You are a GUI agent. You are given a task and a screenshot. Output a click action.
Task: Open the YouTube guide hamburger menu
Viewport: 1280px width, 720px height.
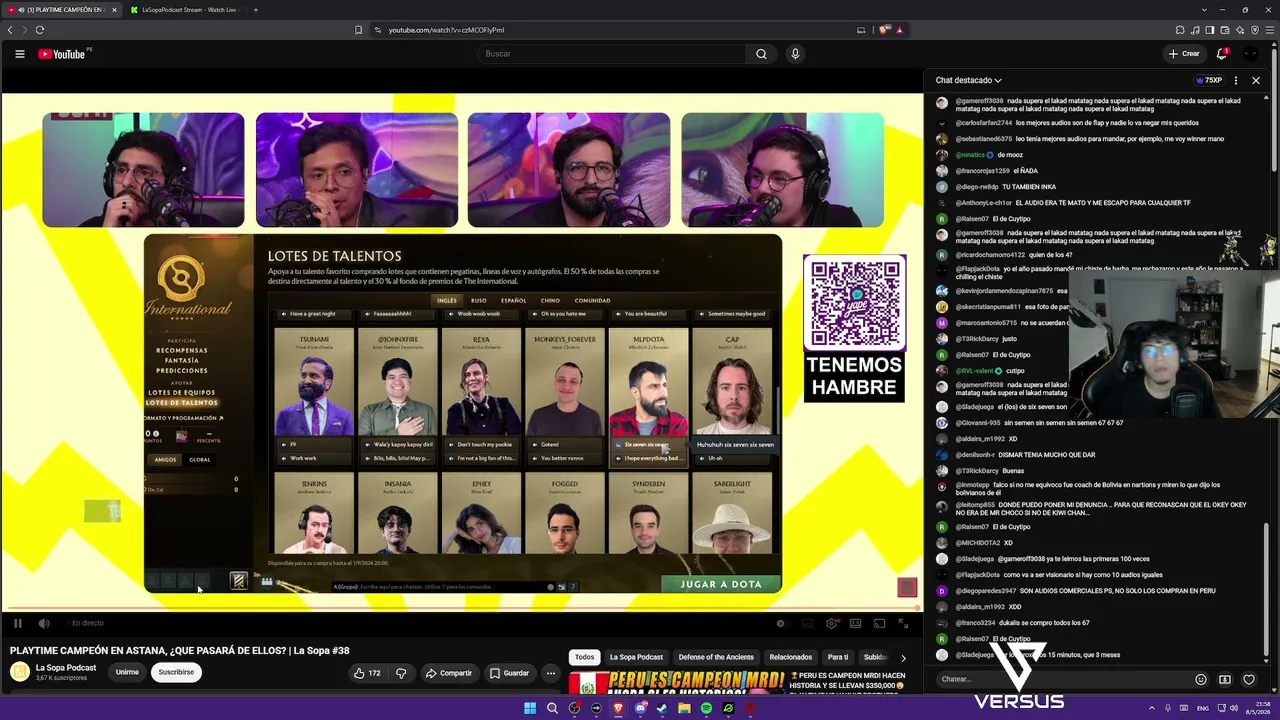pyautogui.click(x=19, y=54)
